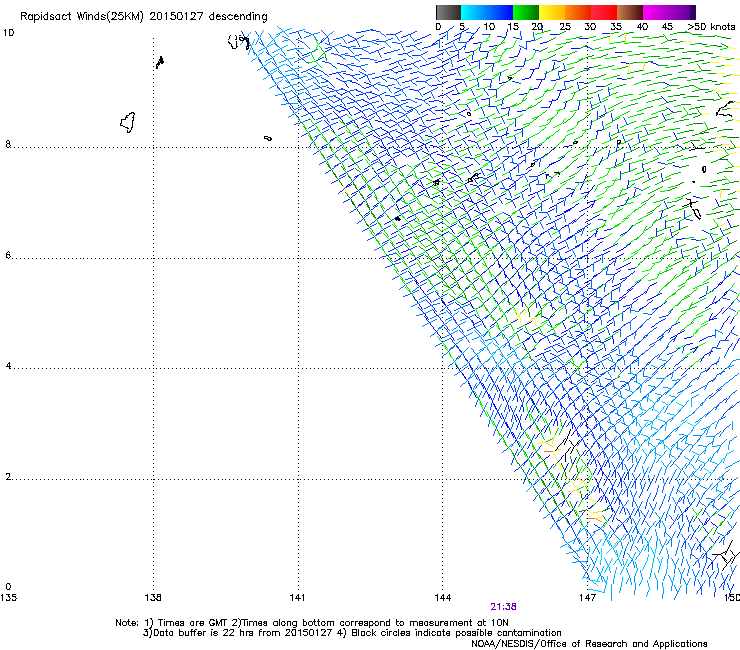The height and width of the screenshot is (650, 740).
Task: Click the black contaminated wind barbs near 147E, 2.5N
Action: coord(570,446)
